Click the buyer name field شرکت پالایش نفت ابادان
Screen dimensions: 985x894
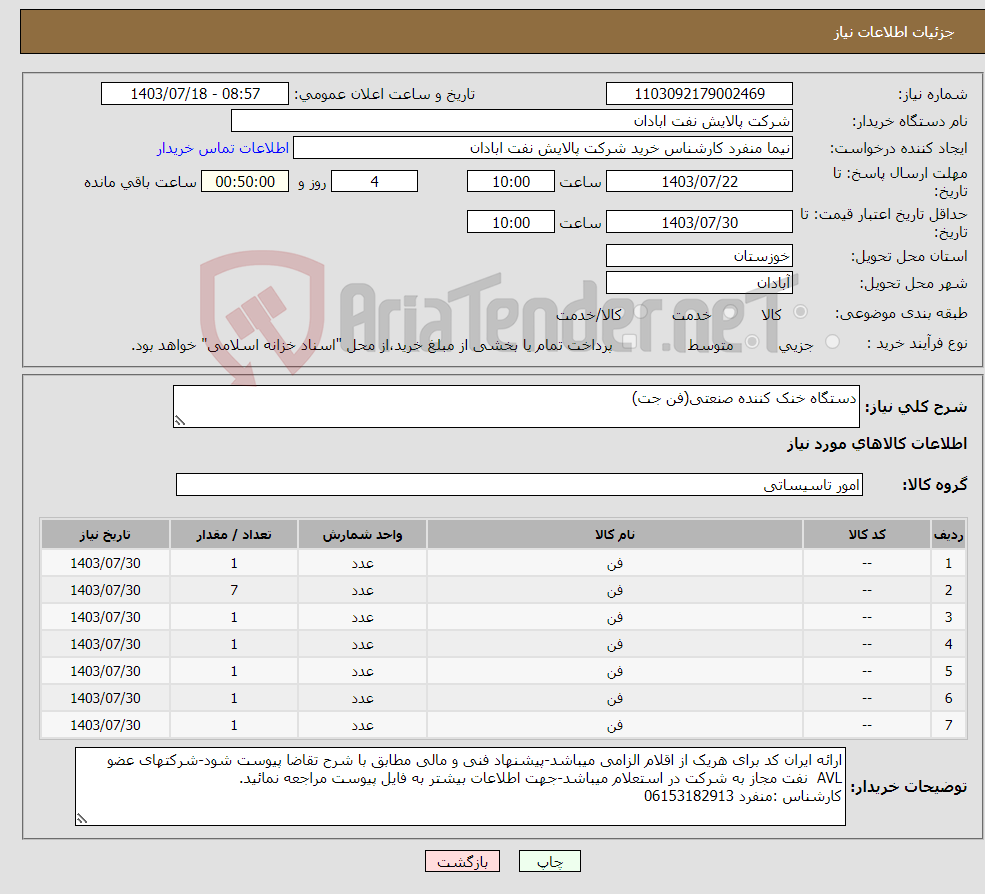(x=511, y=121)
